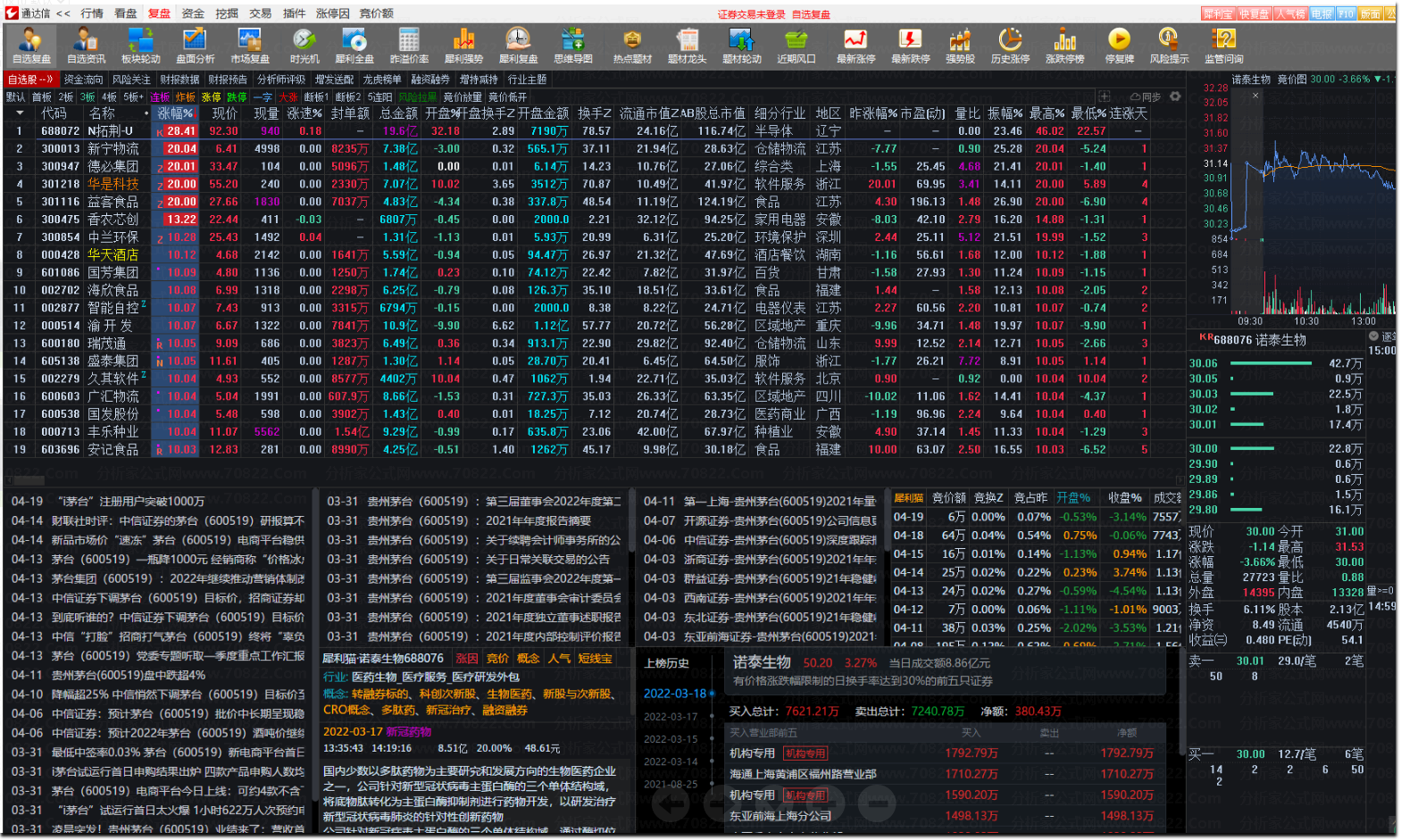This screenshot has height=840, width=1401.
Task: Open the 挖掘 menu
Action: [227, 13]
